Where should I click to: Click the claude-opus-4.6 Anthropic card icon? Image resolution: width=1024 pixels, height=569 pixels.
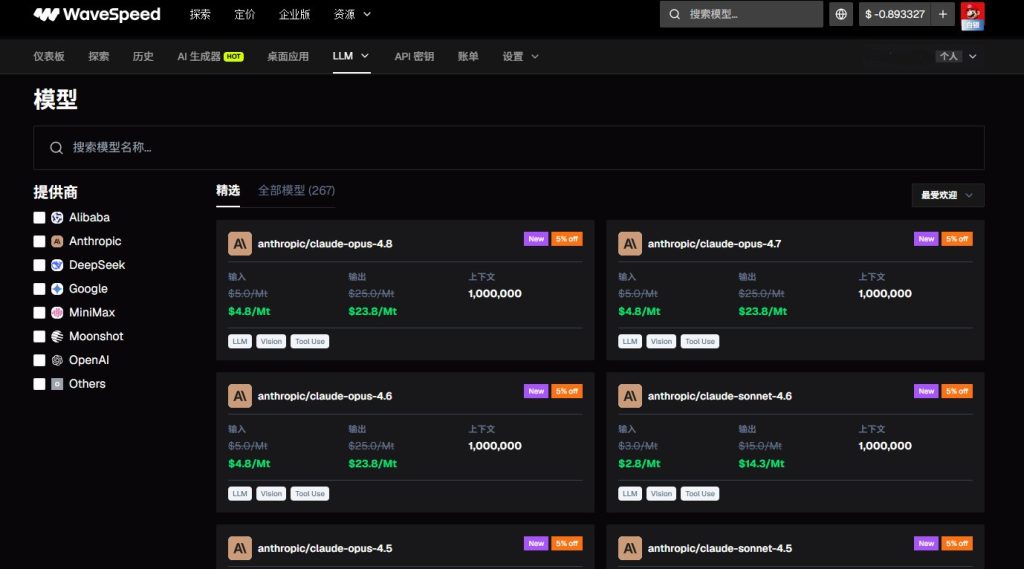point(240,396)
